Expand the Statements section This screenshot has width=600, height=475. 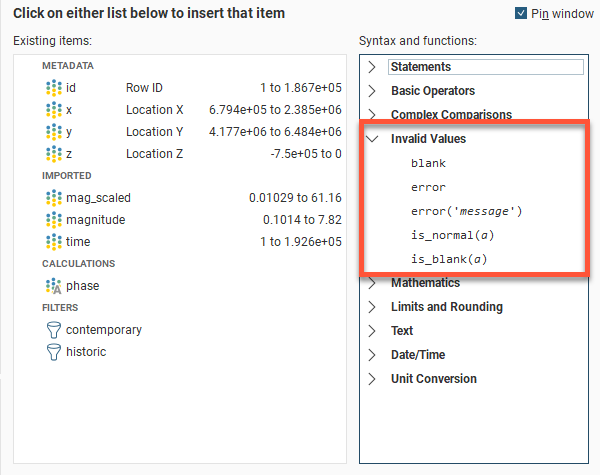[x=372, y=67]
